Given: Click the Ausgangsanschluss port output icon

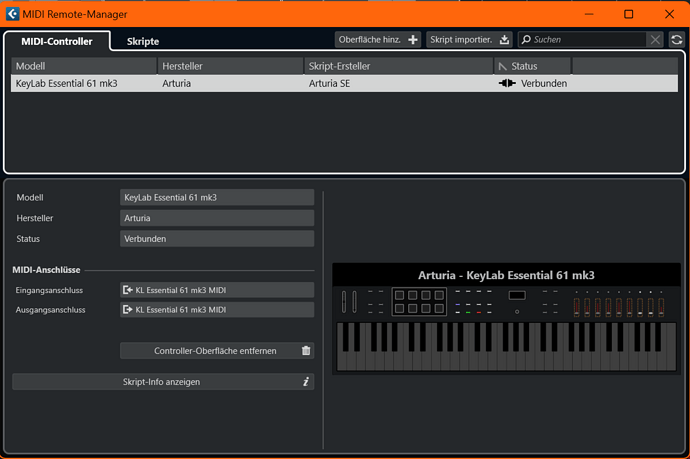Looking at the screenshot, I should point(128,309).
